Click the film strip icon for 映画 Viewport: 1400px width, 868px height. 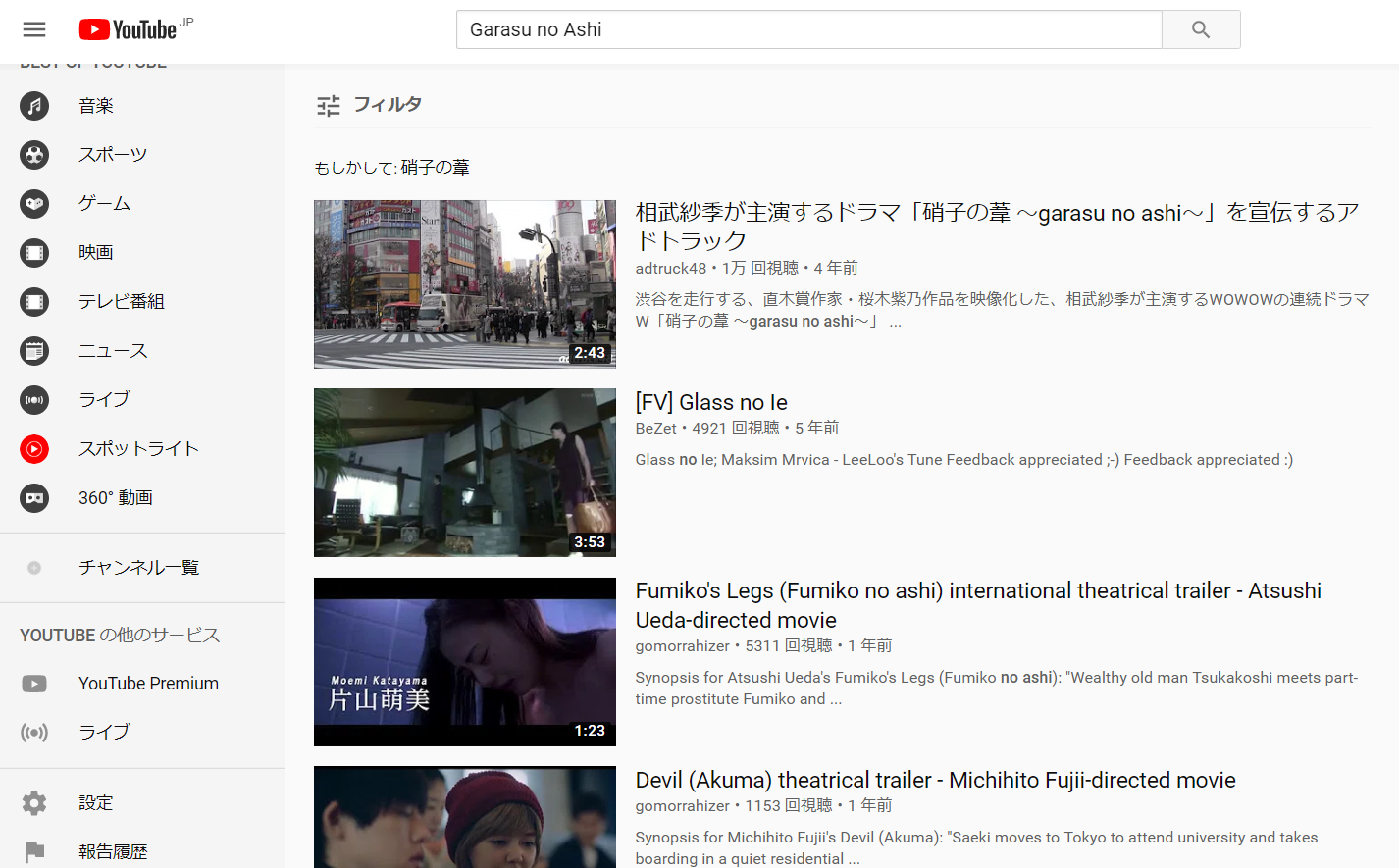click(34, 252)
